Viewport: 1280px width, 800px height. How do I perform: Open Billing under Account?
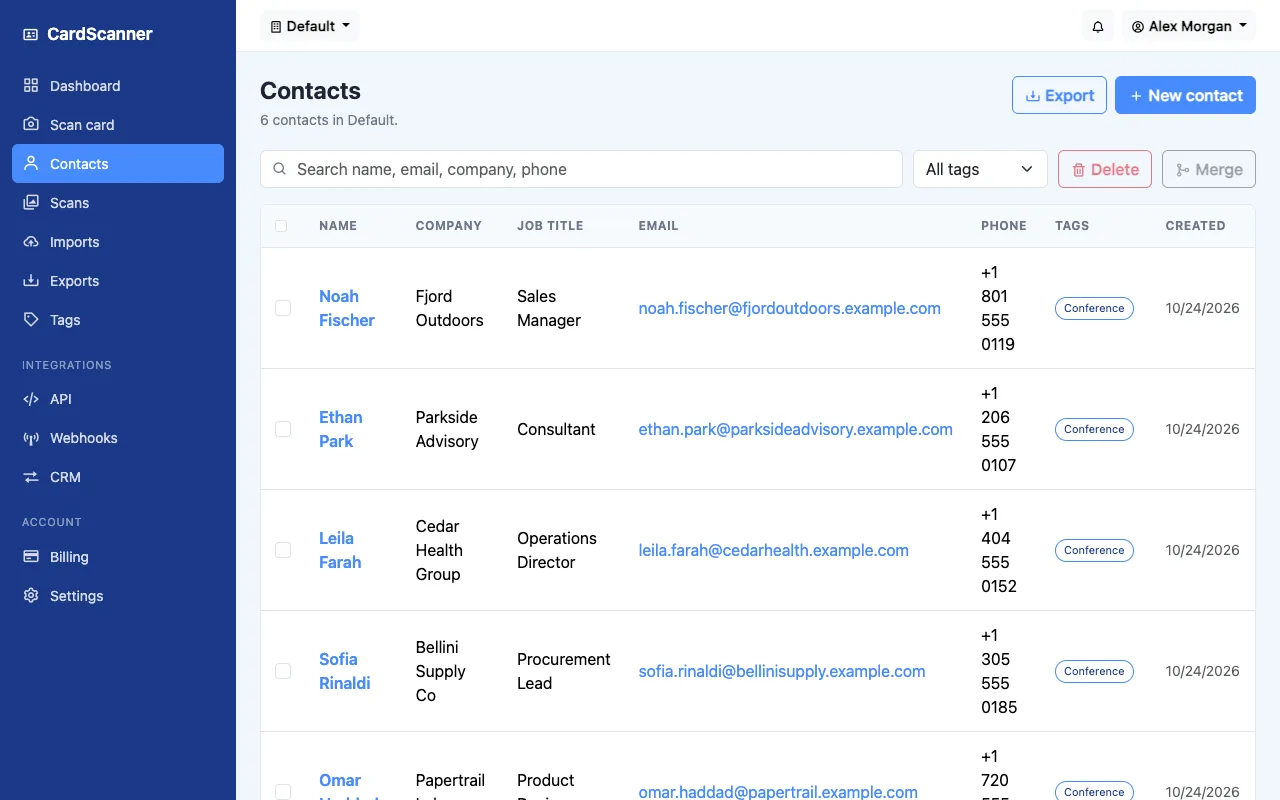(x=118, y=557)
